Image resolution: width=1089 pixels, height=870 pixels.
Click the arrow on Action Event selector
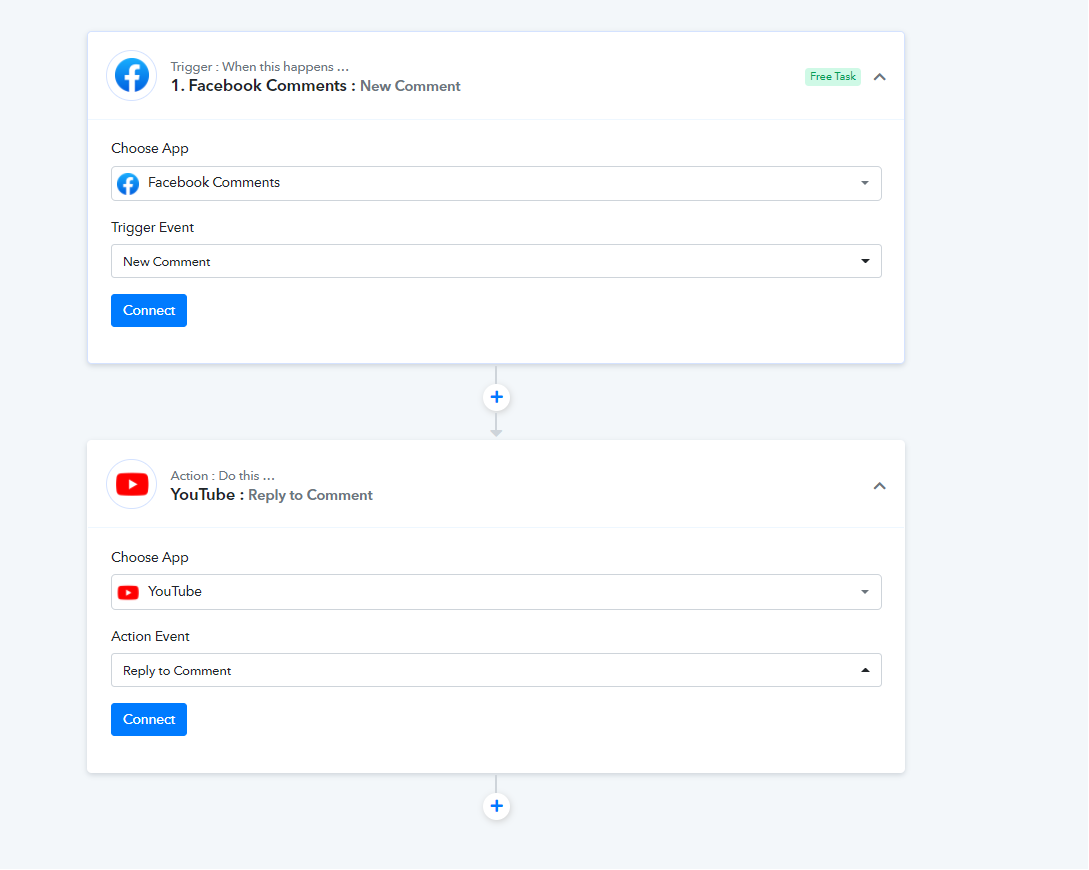[x=865, y=670]
